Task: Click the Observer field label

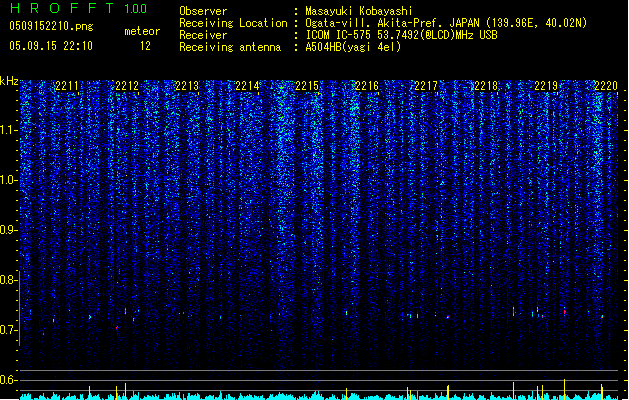Action: click(x=203, y=11)
